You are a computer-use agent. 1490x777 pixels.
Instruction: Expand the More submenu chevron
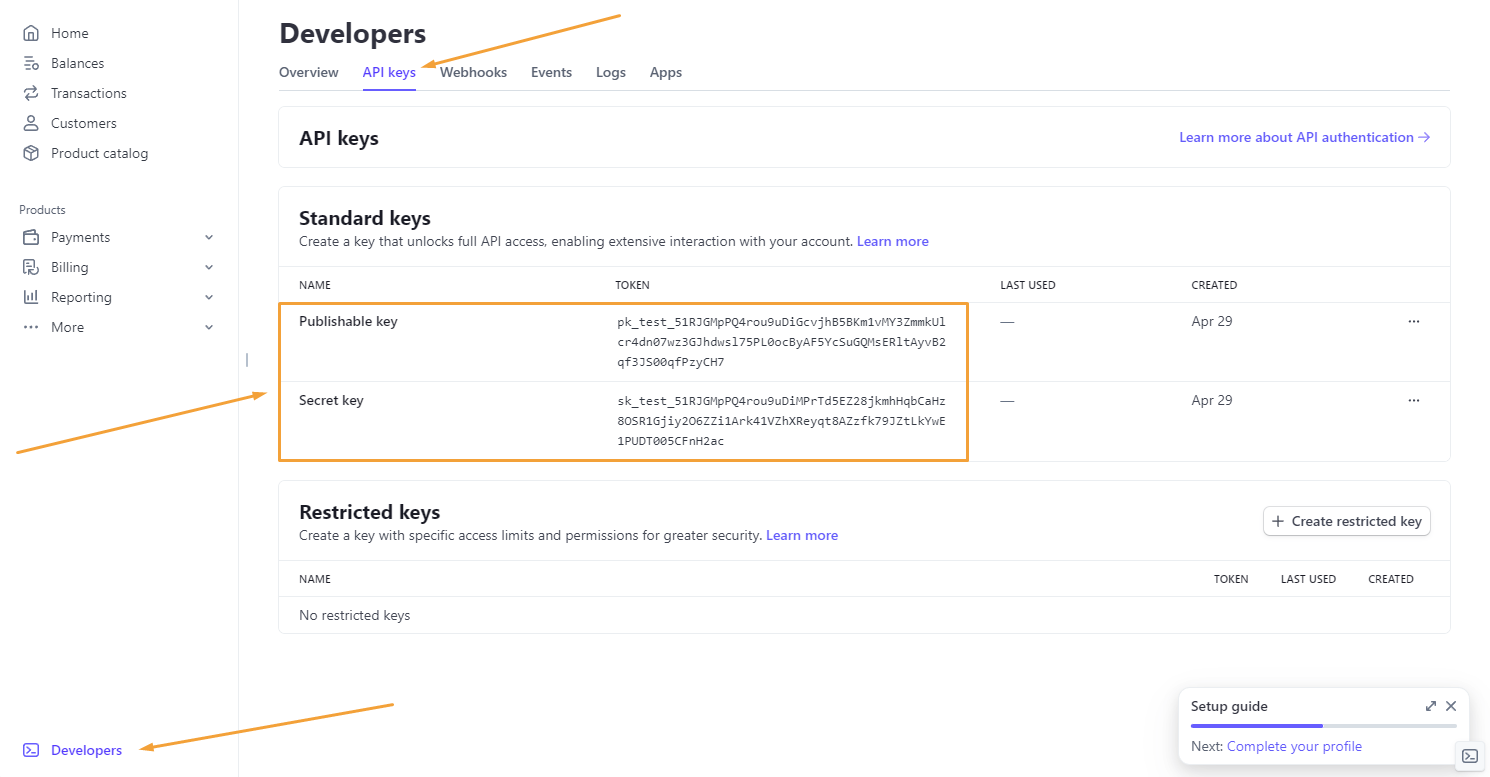tap(209, 327)
